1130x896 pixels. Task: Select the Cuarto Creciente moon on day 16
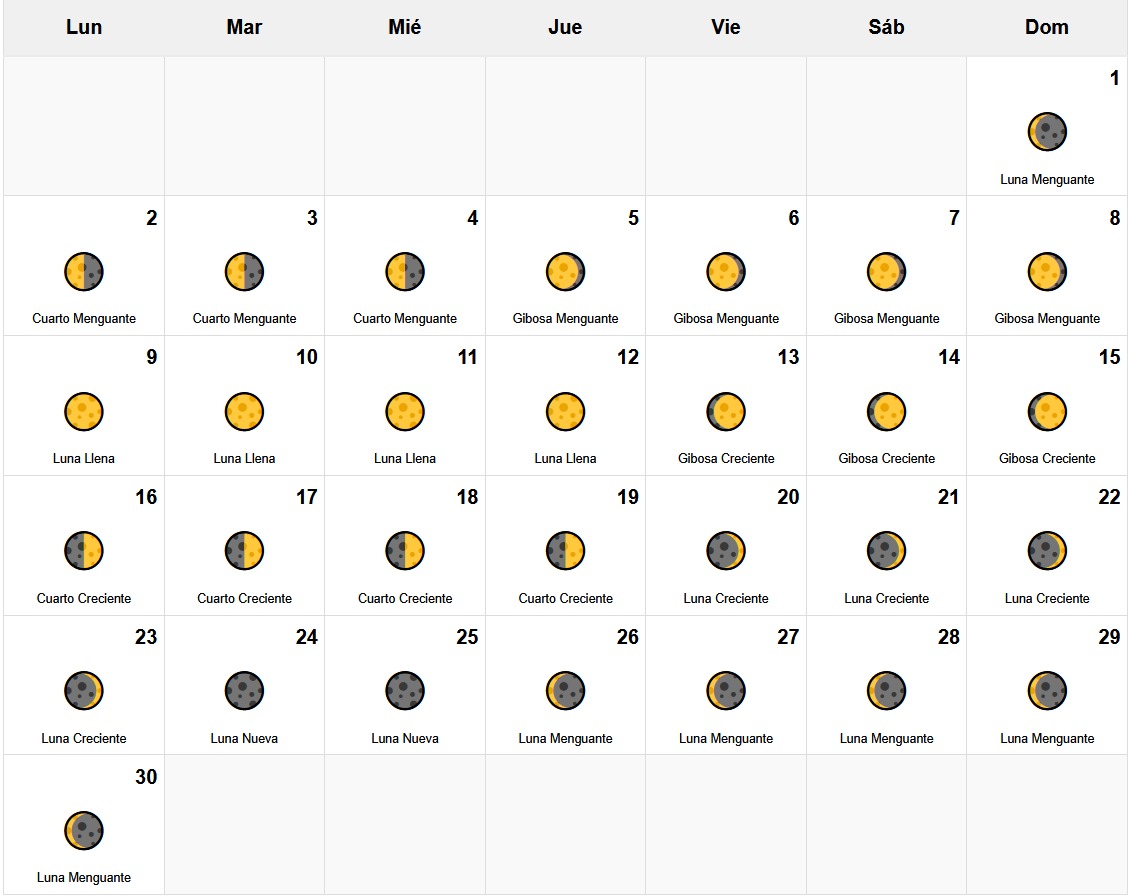tap(84, 551)
